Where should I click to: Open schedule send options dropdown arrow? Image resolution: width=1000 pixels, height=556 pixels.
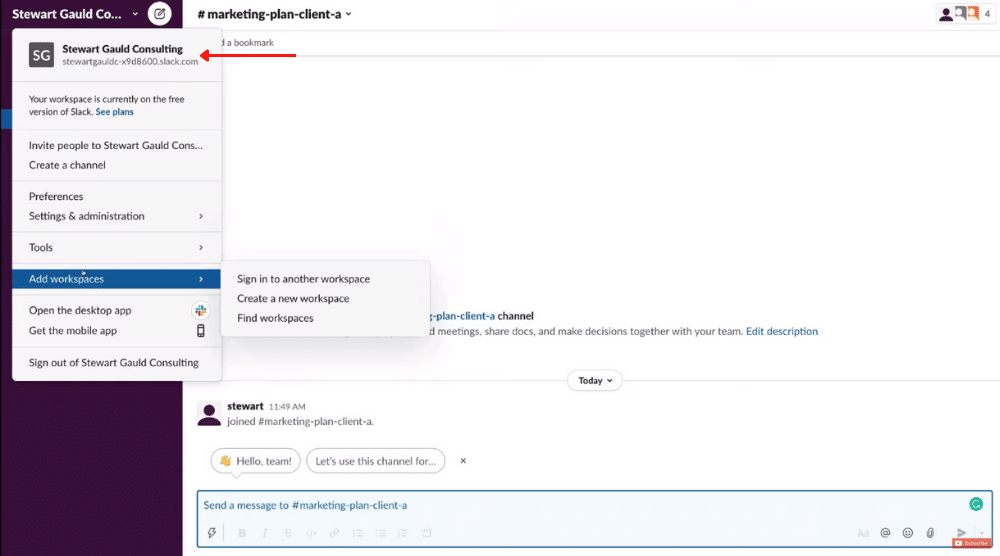982,532
